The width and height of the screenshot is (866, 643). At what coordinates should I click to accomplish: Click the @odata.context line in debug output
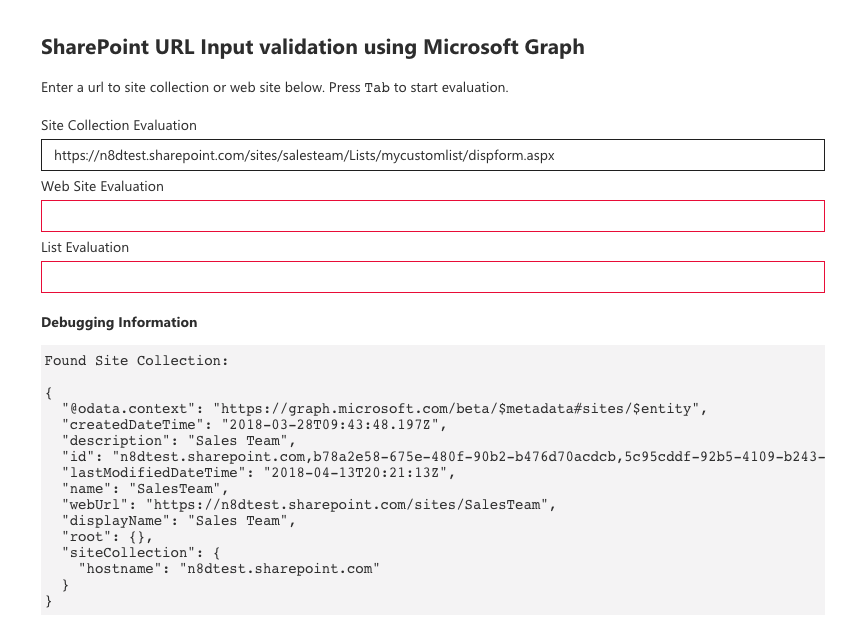(x=384, y=409)
